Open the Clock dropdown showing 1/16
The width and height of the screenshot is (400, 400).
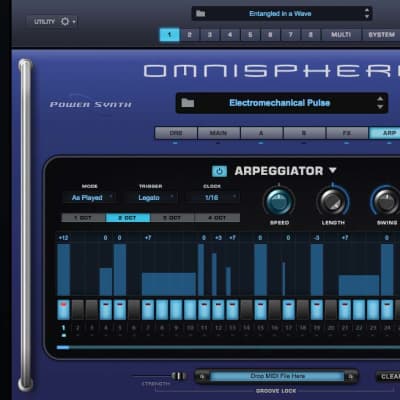coord(213,197)
